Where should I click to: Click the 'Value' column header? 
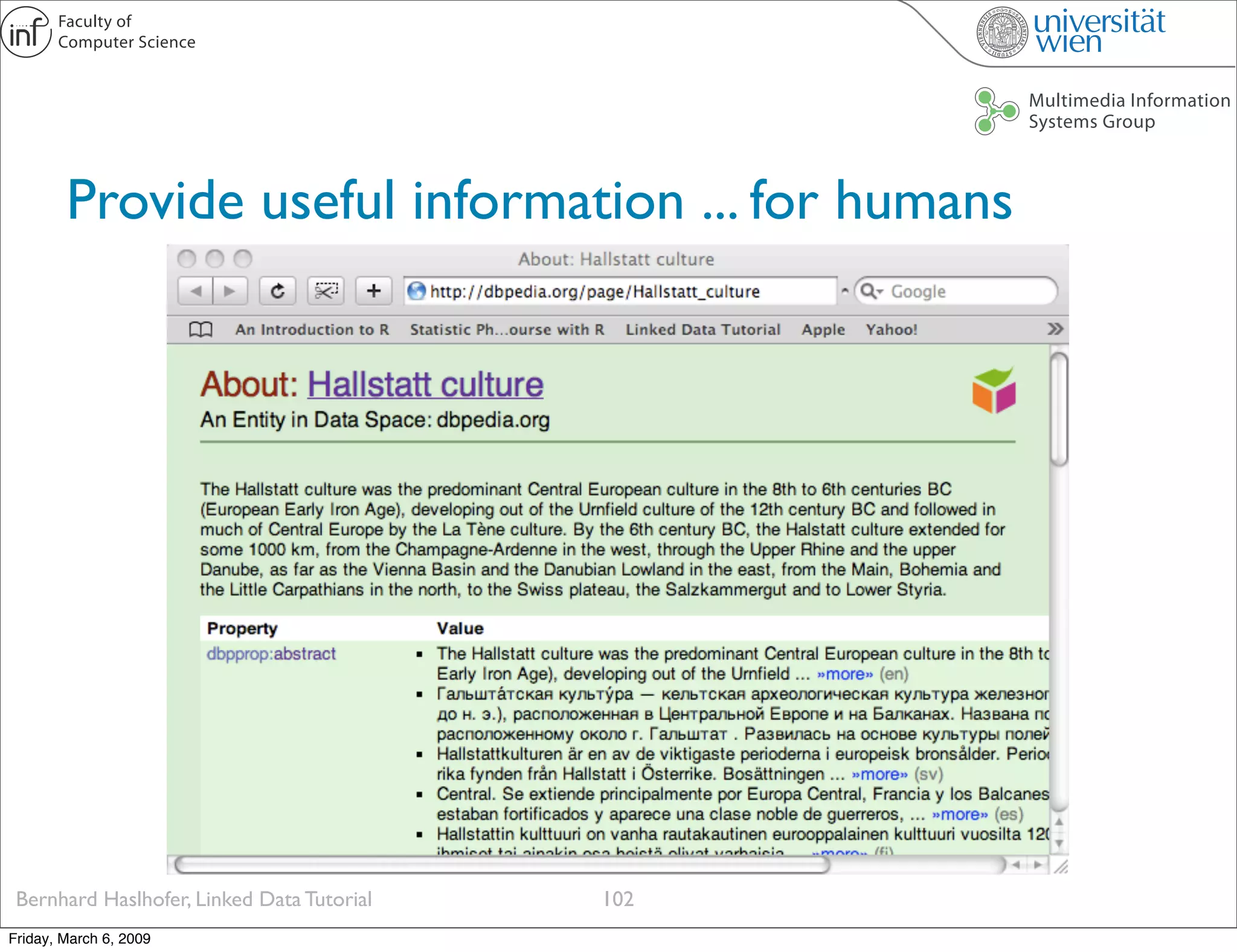[460, 628]
